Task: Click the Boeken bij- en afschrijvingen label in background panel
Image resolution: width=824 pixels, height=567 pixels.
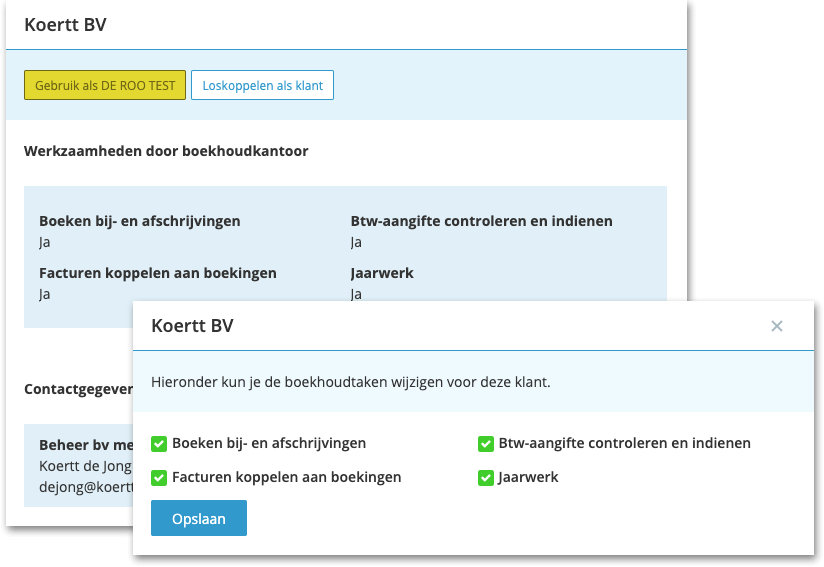Action: click(x=140, y=221)
